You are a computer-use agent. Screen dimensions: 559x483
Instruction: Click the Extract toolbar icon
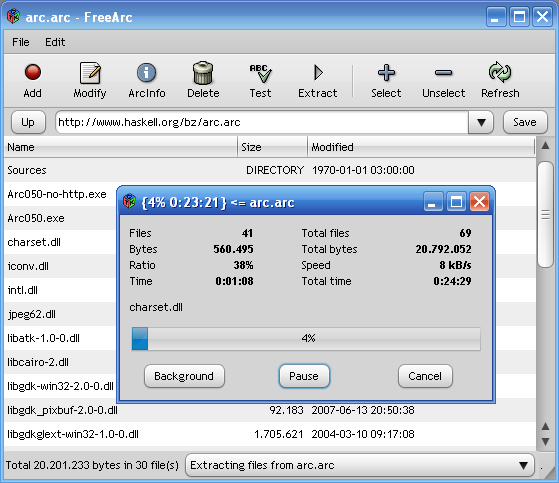[318, 73]
